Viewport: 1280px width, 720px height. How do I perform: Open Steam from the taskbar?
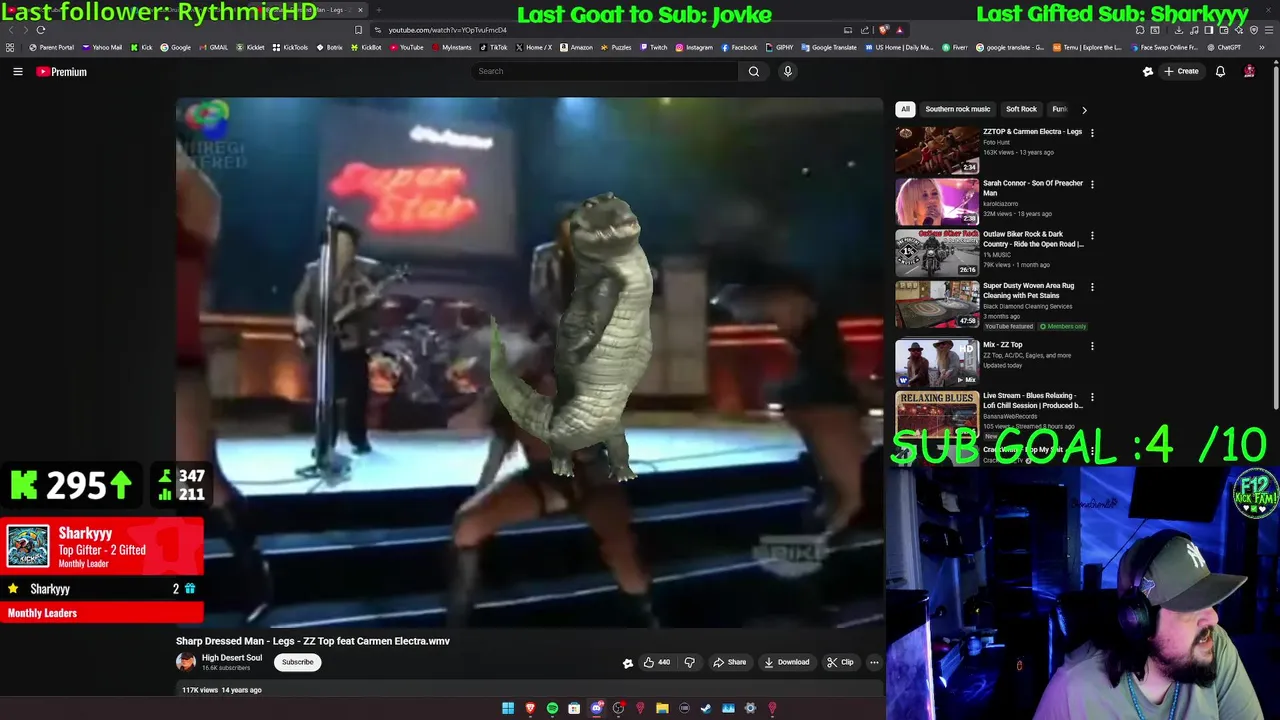pos(706,708)
